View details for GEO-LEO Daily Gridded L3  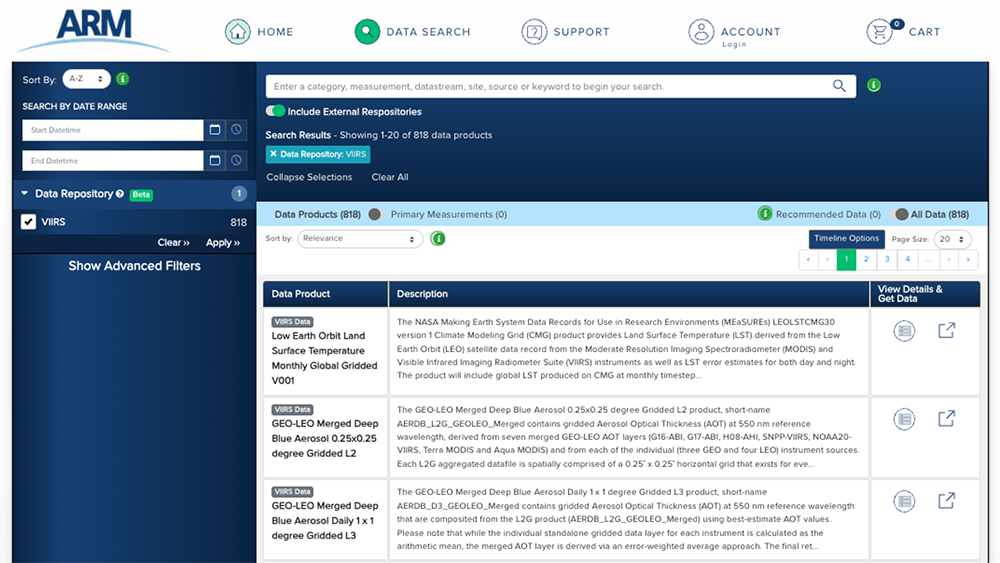(904, 501)
